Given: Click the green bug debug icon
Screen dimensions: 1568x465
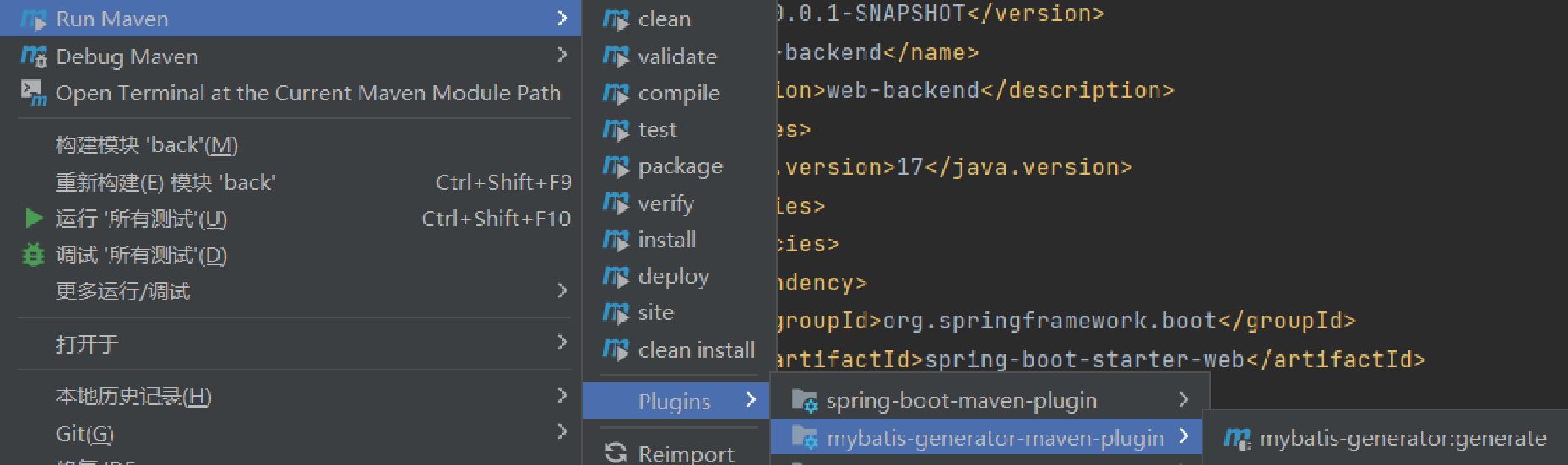Looking at the screenshot, I should pos(33,255).
